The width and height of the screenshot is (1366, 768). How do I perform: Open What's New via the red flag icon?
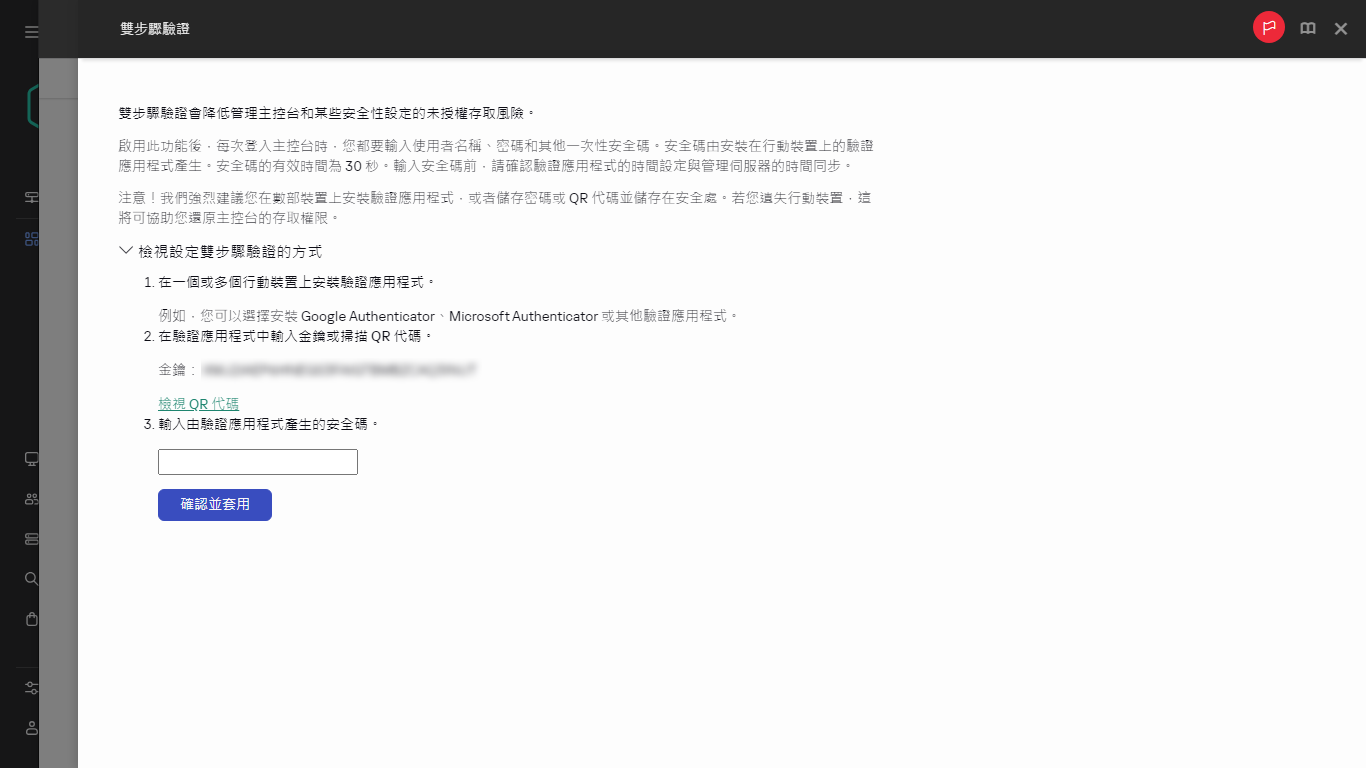click(1268, 28)
